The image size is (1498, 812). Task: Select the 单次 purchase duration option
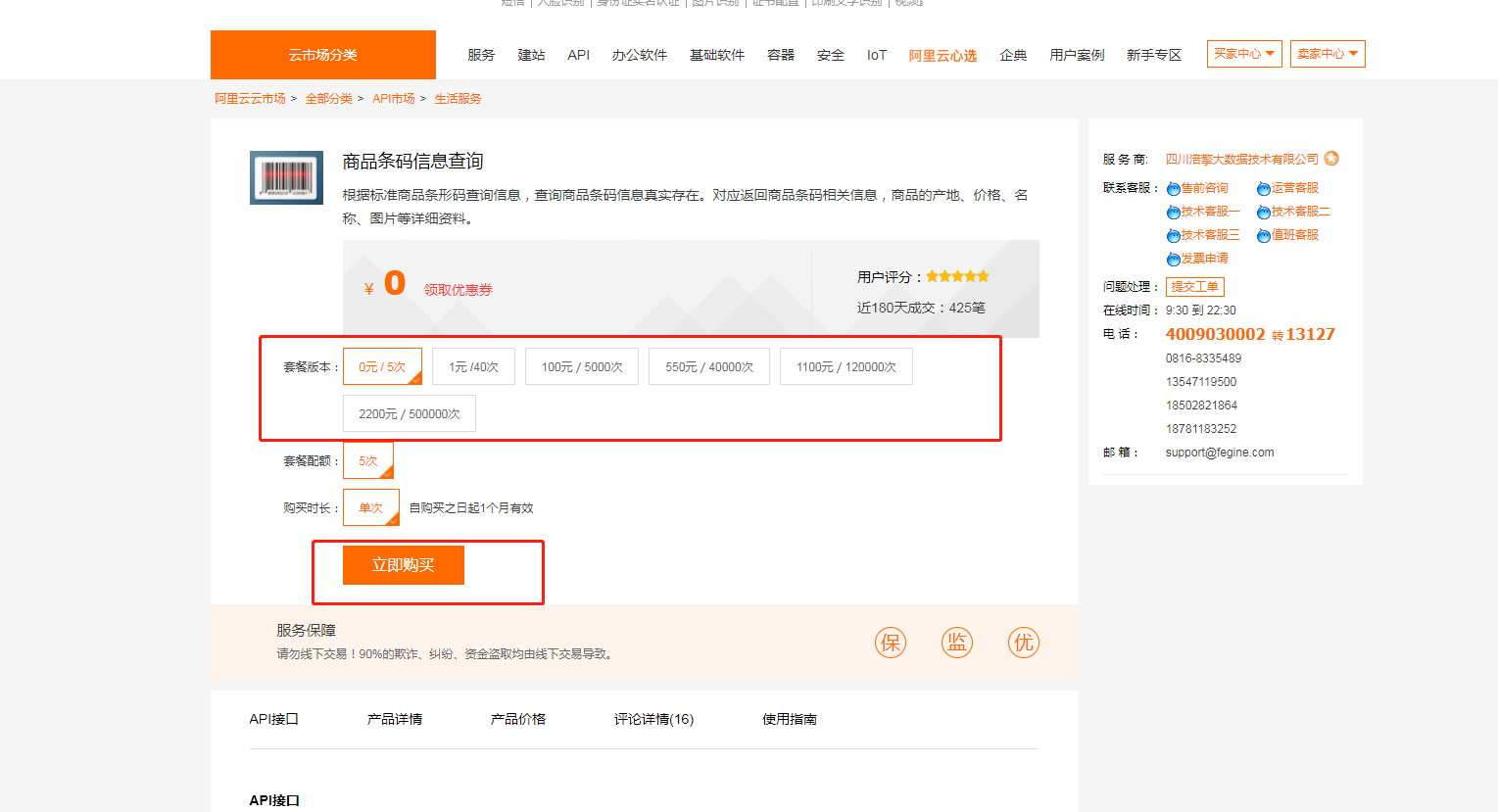click(x=371, y=507)
